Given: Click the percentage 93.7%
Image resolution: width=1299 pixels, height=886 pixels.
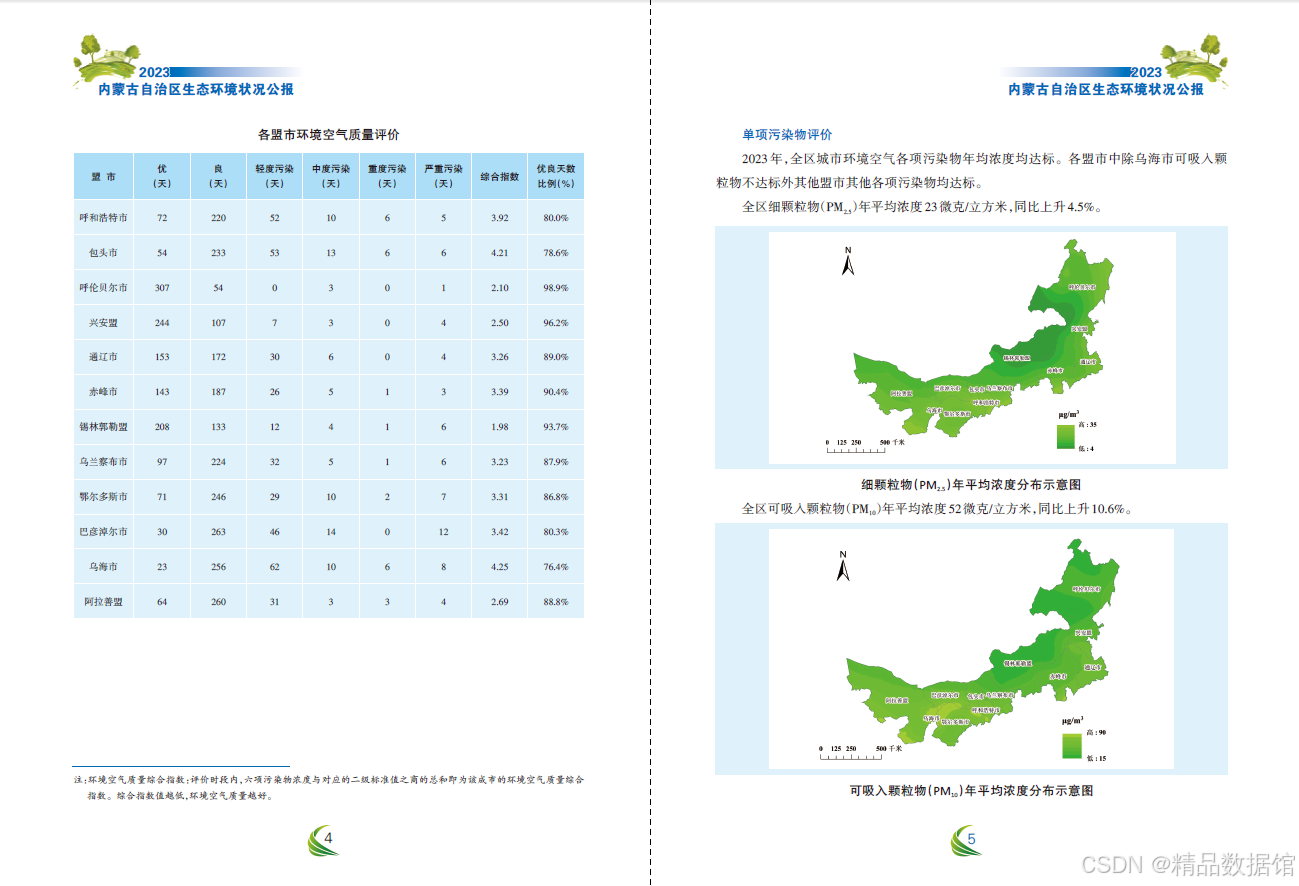Looking at the screenshot, I should [556, 427].
